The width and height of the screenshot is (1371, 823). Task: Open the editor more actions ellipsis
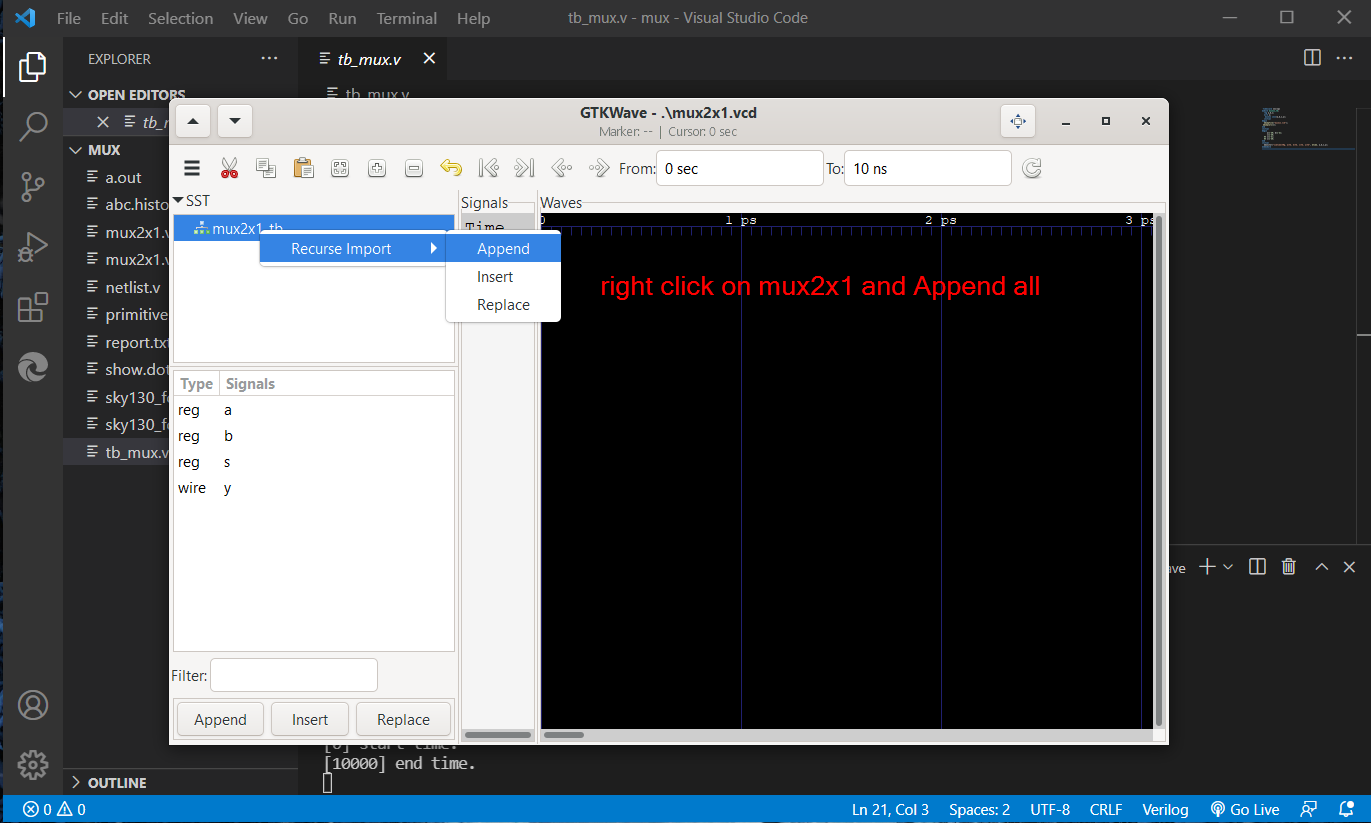tap(1346, 58)
